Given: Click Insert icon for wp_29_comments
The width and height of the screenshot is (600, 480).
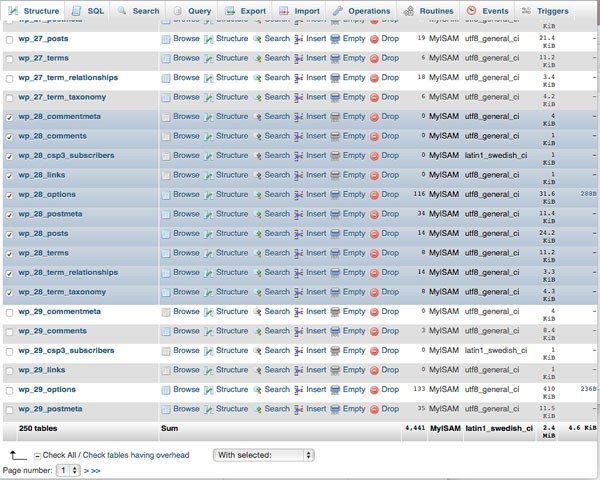Looking at the screenshot, I should [299, 331].
